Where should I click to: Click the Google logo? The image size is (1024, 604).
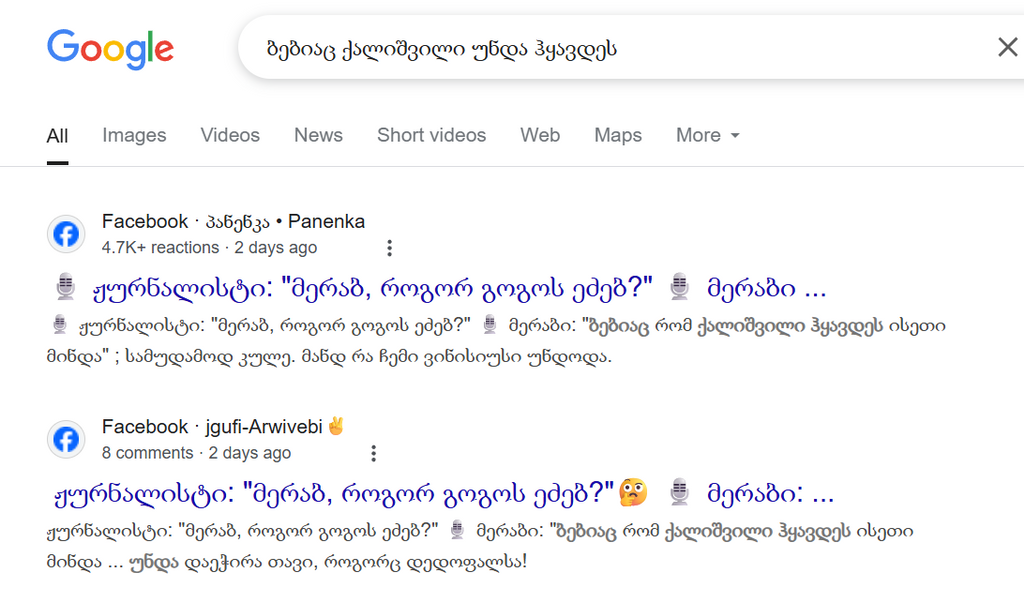coord(110,49)
